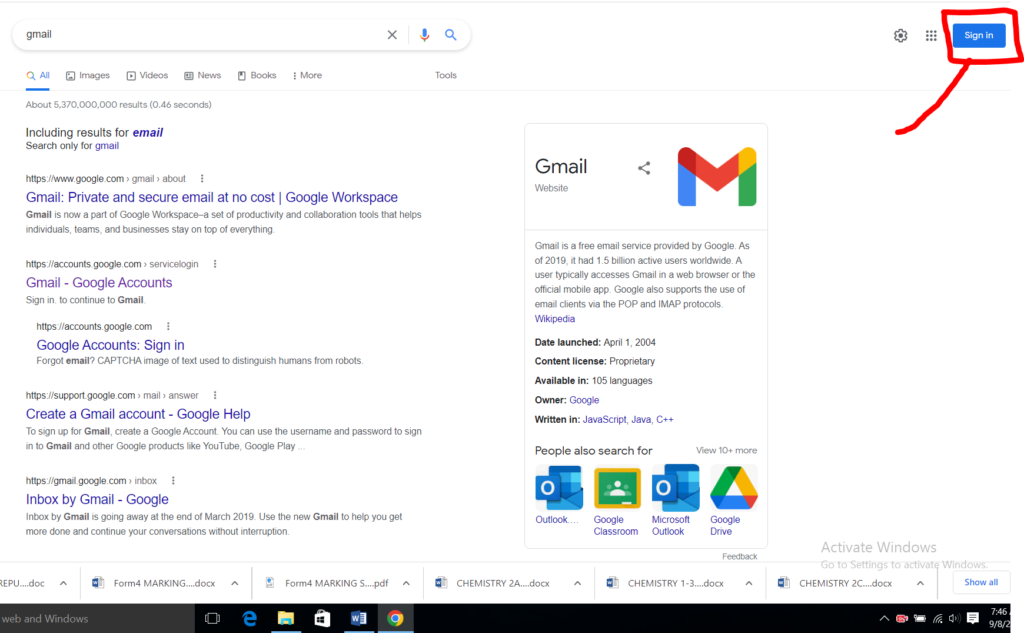
Task: Expand options for Form4 MARKING docx download
Action: click(x=234, y=583)
